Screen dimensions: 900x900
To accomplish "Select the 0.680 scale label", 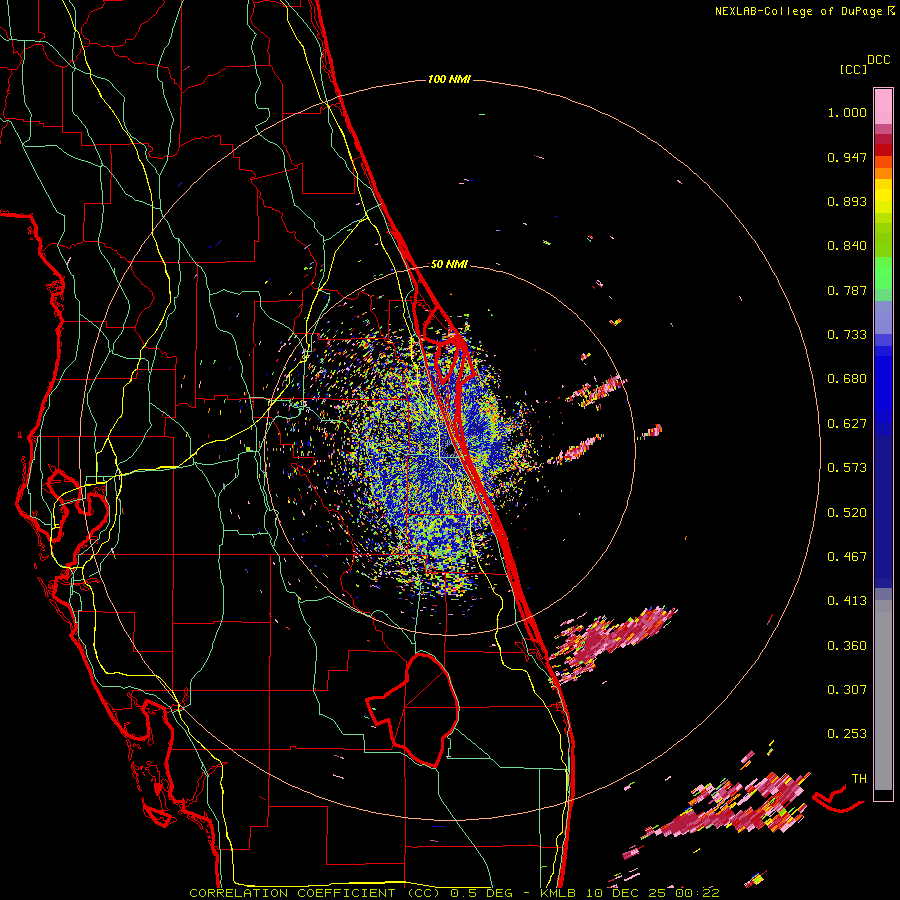I will tap(847, 379).
